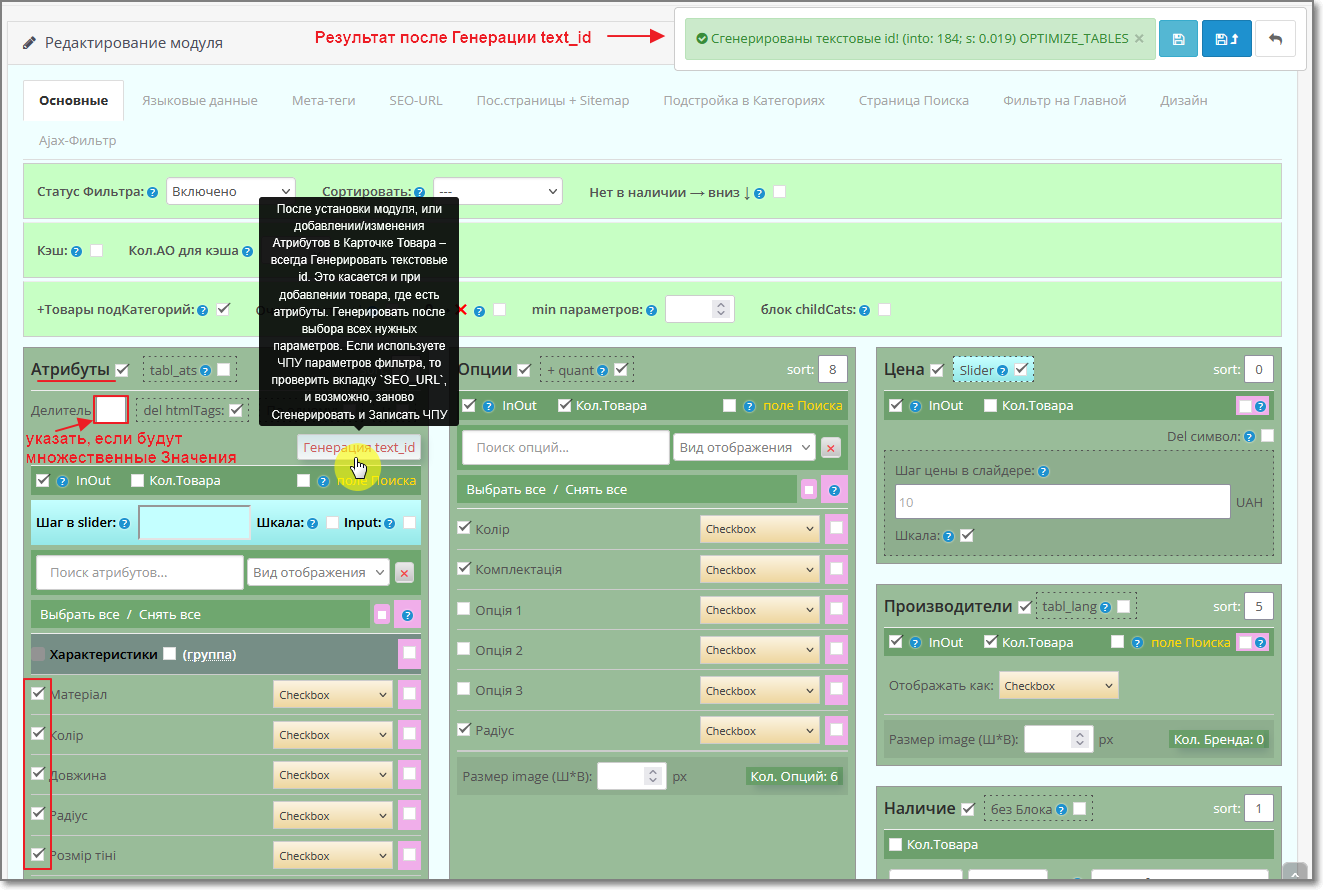
Task: Toggle the Нет в наличии вниз checkbox
Action: pyautogui.click(x=779, y=192)
